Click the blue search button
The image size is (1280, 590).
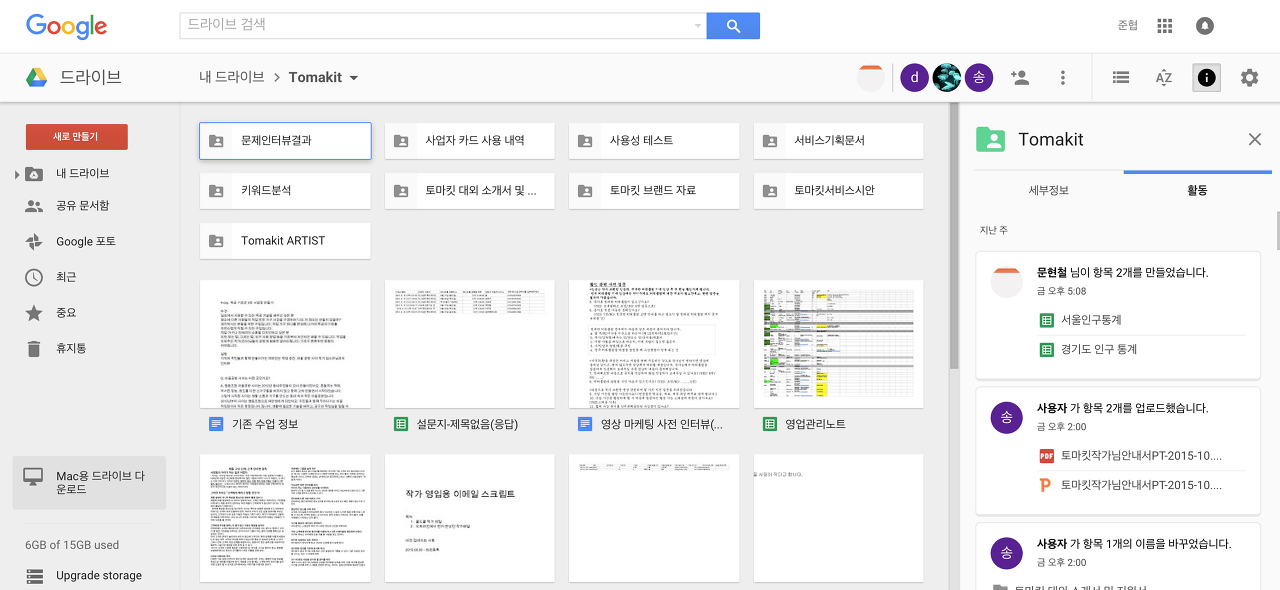pyautogui.click(x=733, y=26)
